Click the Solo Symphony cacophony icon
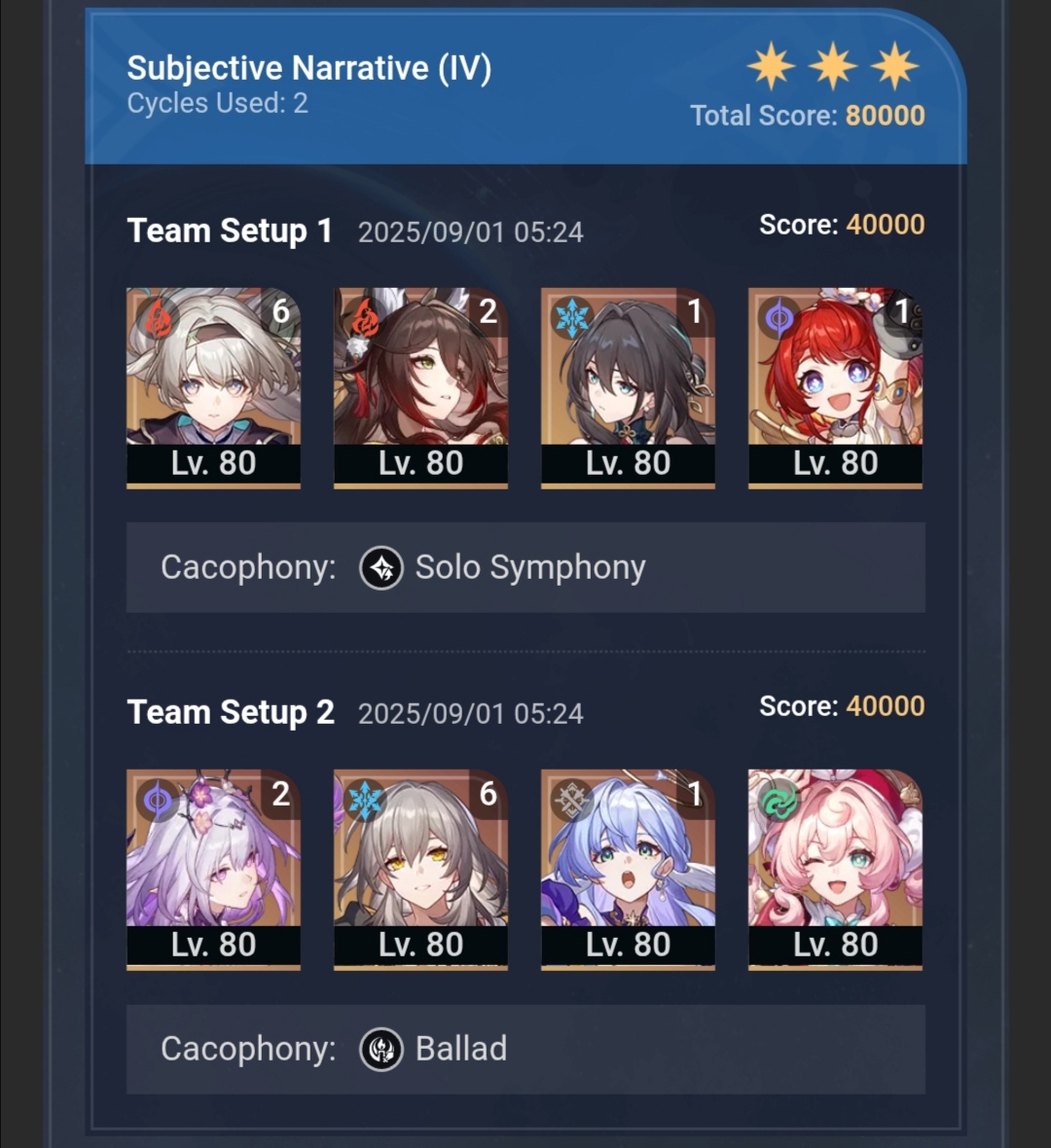 381,568
